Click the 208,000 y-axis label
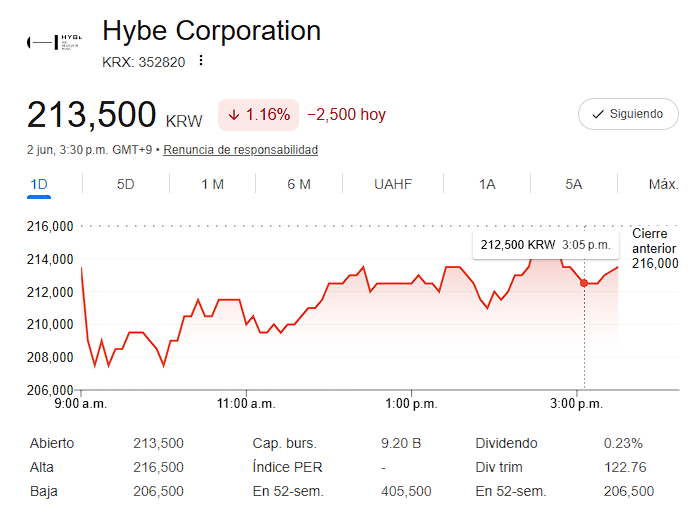Image resolution: width=693 pixels, height=532 pixels. (x=50, y=357)
